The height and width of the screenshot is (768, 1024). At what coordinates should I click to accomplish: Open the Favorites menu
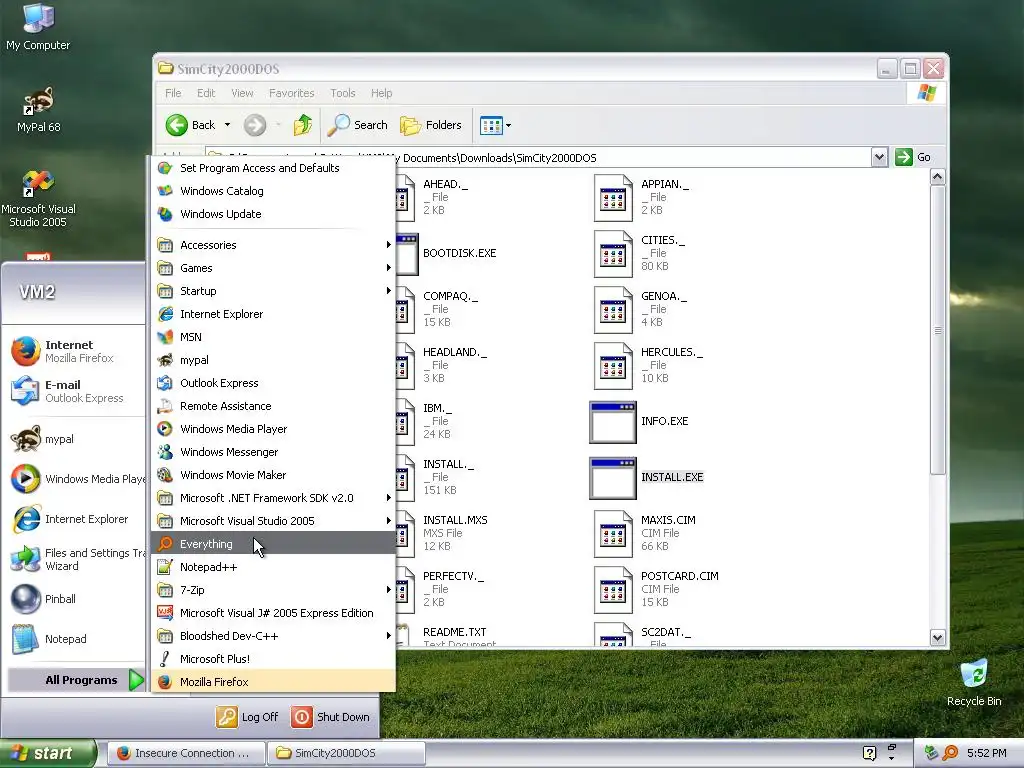click(x=291, y=93)
